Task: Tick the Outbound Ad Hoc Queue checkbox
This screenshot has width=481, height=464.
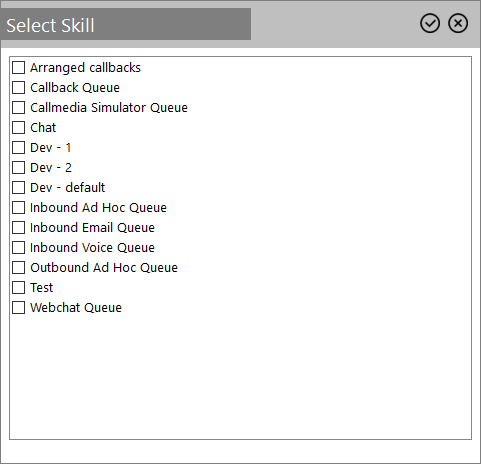Action: coord(18,267)
